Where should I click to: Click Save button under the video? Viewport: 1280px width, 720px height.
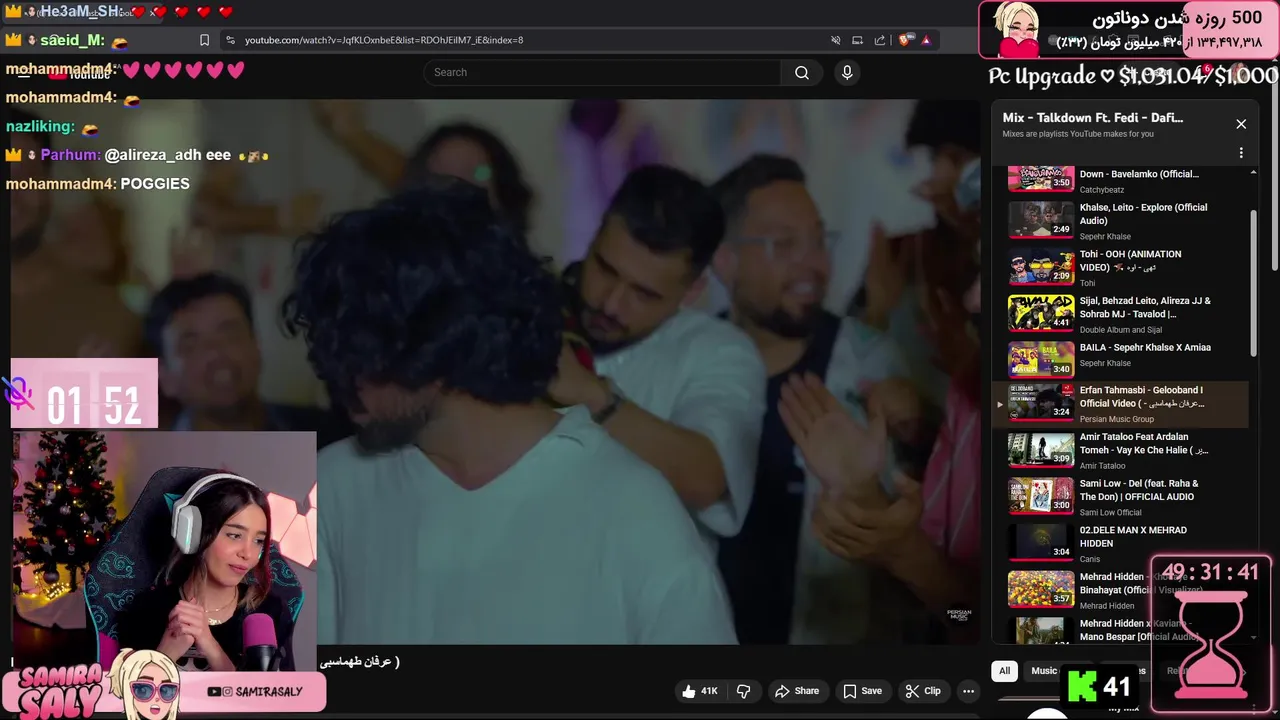pos(862,691)
